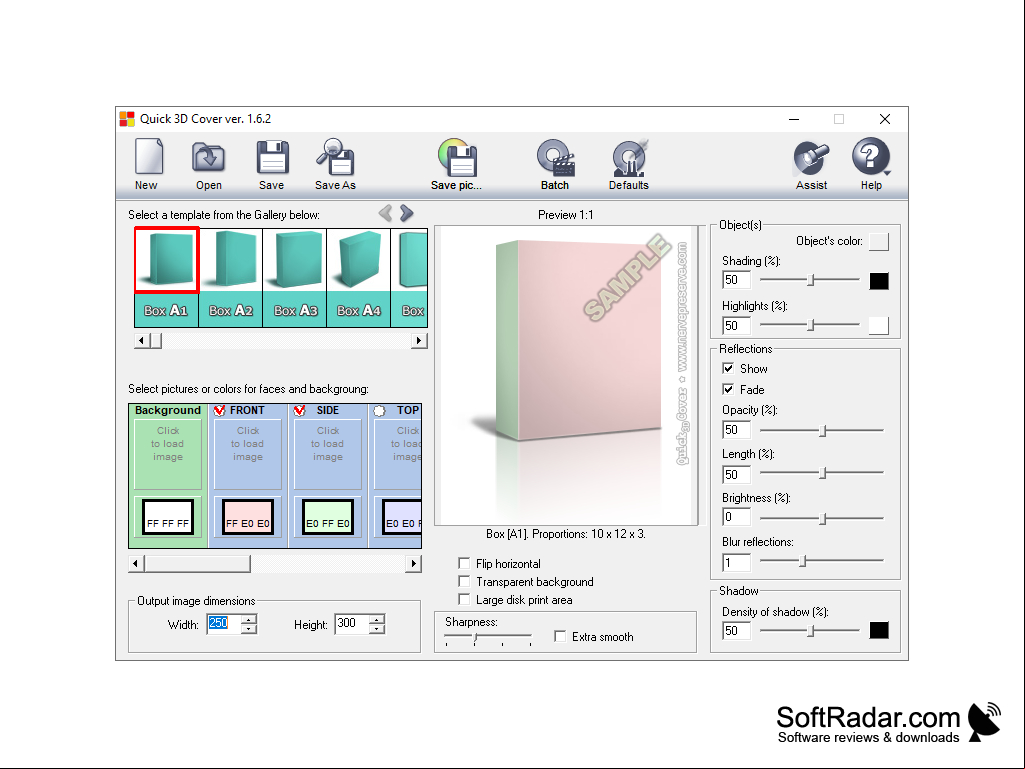Select the Box A4 template
Viewport: 1025px width, 769px height.
pyautogui.click(x=359, y=277)
